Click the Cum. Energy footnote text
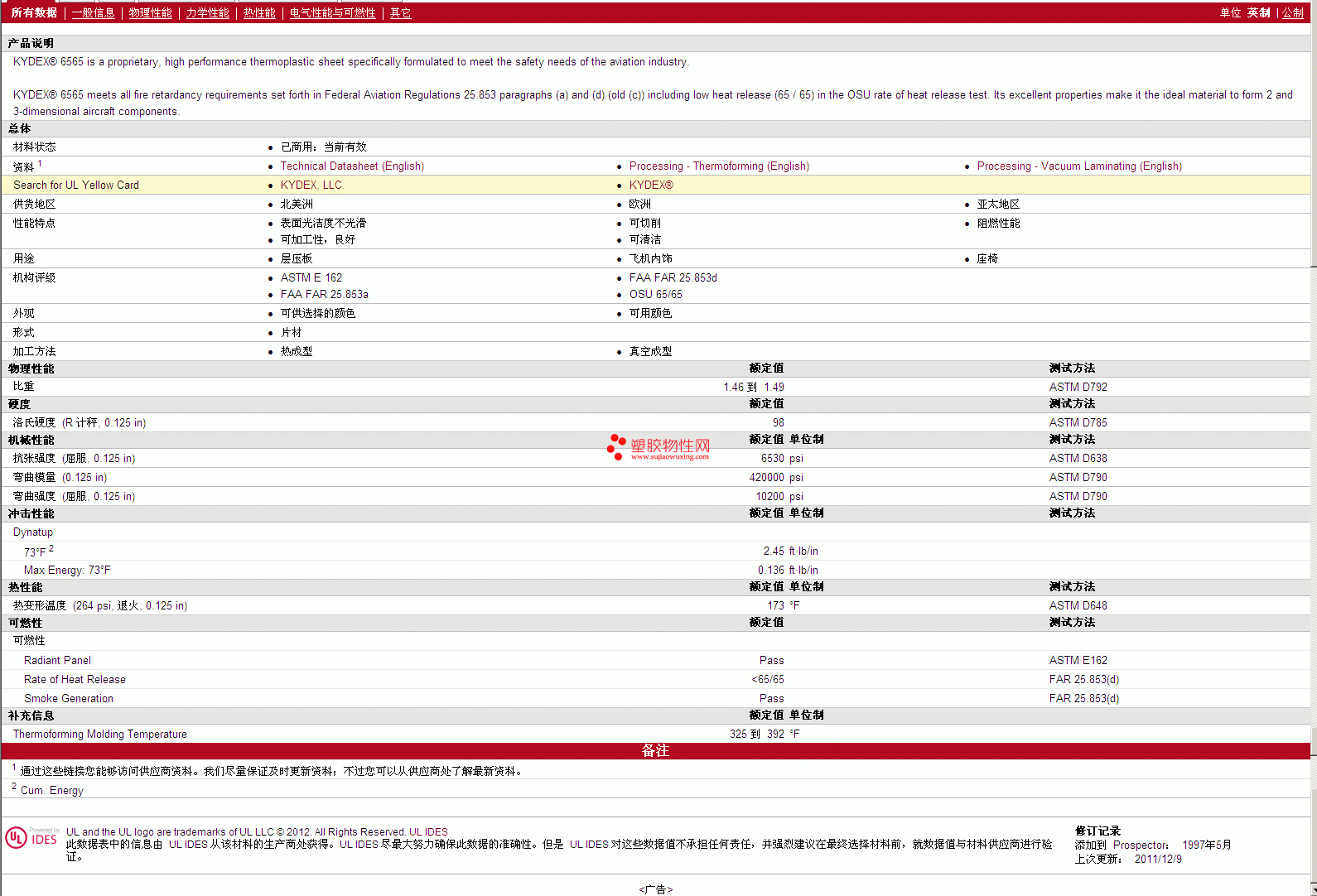The image size is (1317, 896). click(x=52, y=790)
